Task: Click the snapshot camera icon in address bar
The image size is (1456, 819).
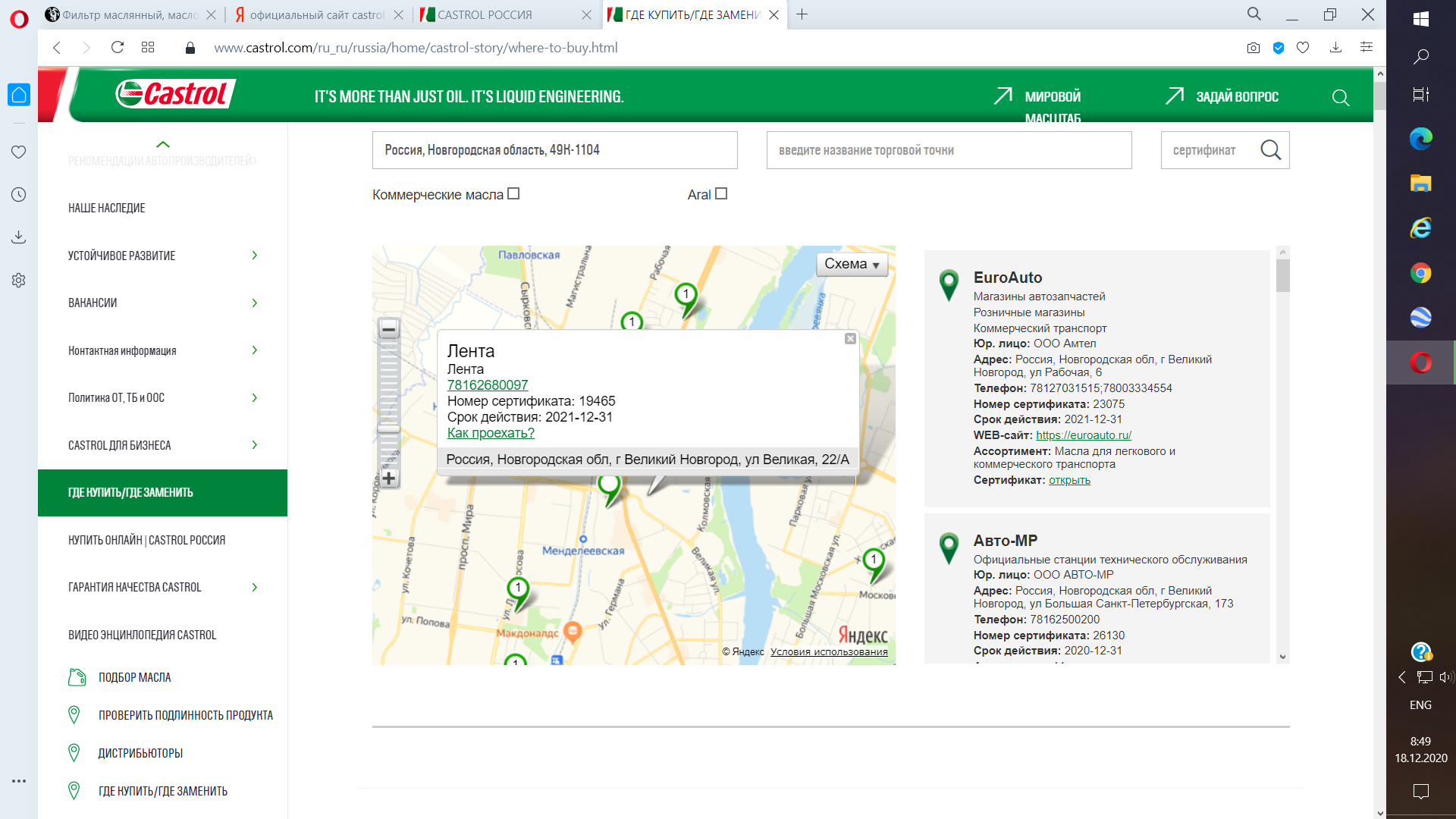Action: point(1253,48)
